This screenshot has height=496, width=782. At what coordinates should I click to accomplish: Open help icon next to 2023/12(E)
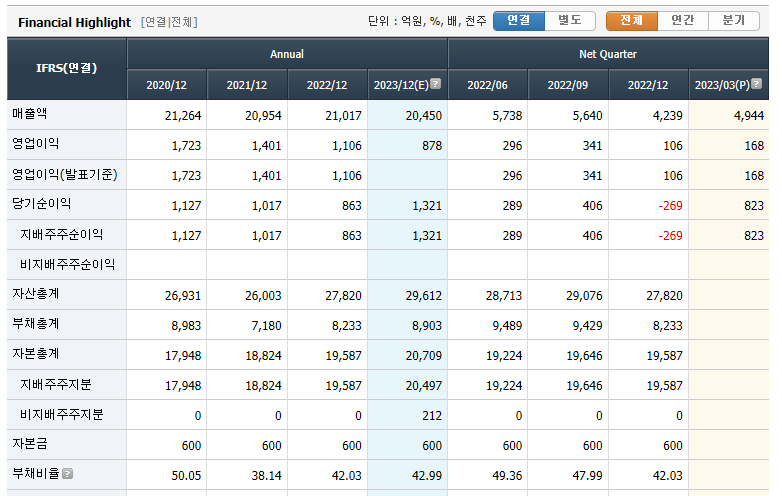[x=435, y=84]
